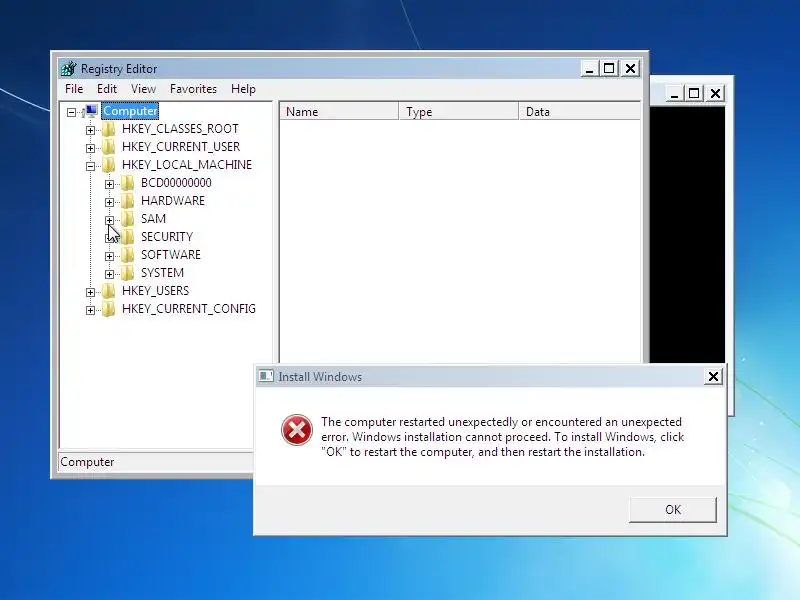800x600 pixels.
Task: Select the BCD00000000 label
Action: click(176, 183)
